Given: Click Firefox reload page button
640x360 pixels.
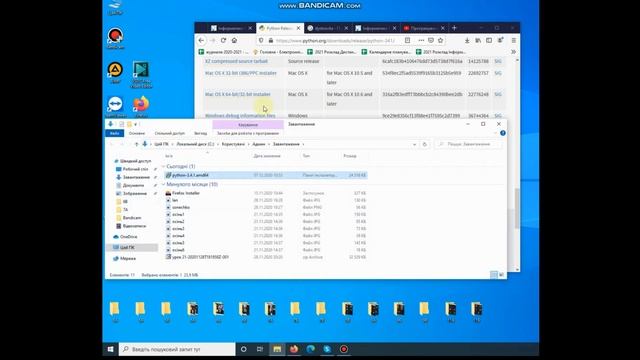Looking at the screenshot, I should [223, 40].
